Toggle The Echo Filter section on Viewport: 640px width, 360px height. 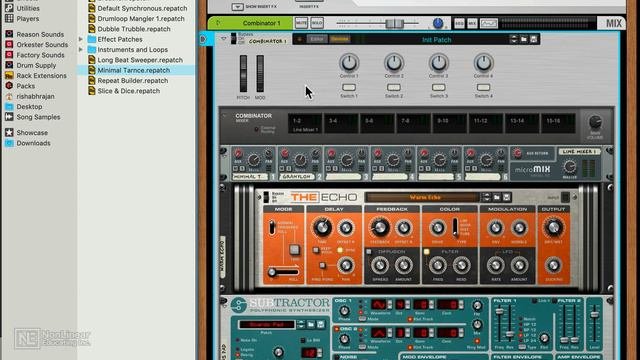tap(427, 252)
